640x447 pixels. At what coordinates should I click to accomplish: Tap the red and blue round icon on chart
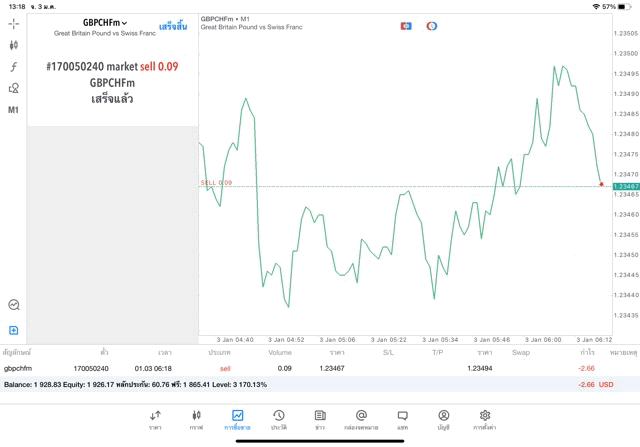pyautogui.click(x=431, y=25)
